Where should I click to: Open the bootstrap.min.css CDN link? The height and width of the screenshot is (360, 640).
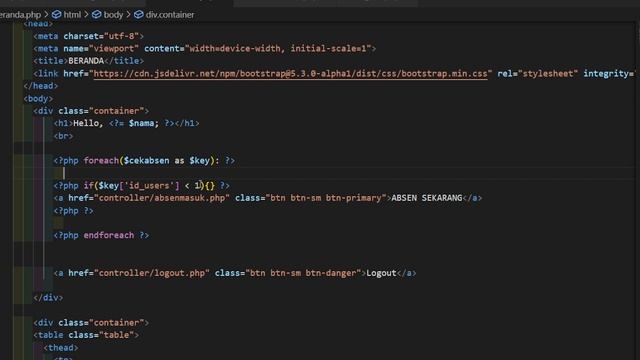(290, 74)
